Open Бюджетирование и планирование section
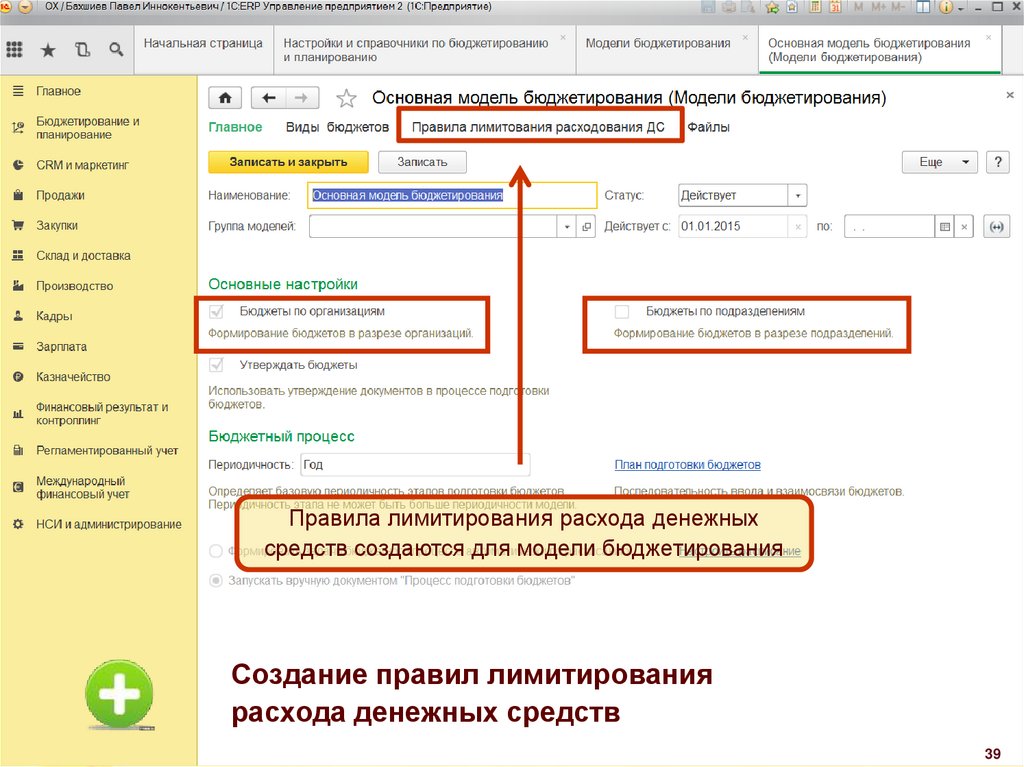The width and height of the screenshot is (1024, 767). coord(88,128)
